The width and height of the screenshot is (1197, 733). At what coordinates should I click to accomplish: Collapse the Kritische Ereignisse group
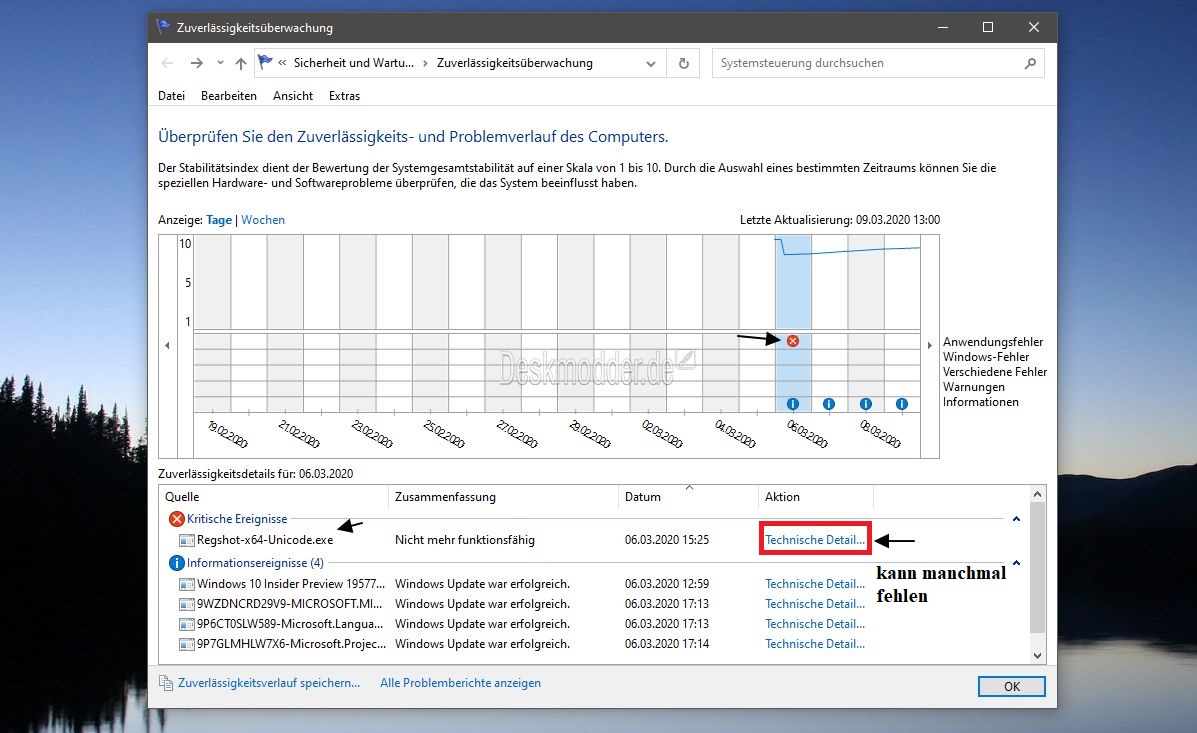[x=1016, y=518]
